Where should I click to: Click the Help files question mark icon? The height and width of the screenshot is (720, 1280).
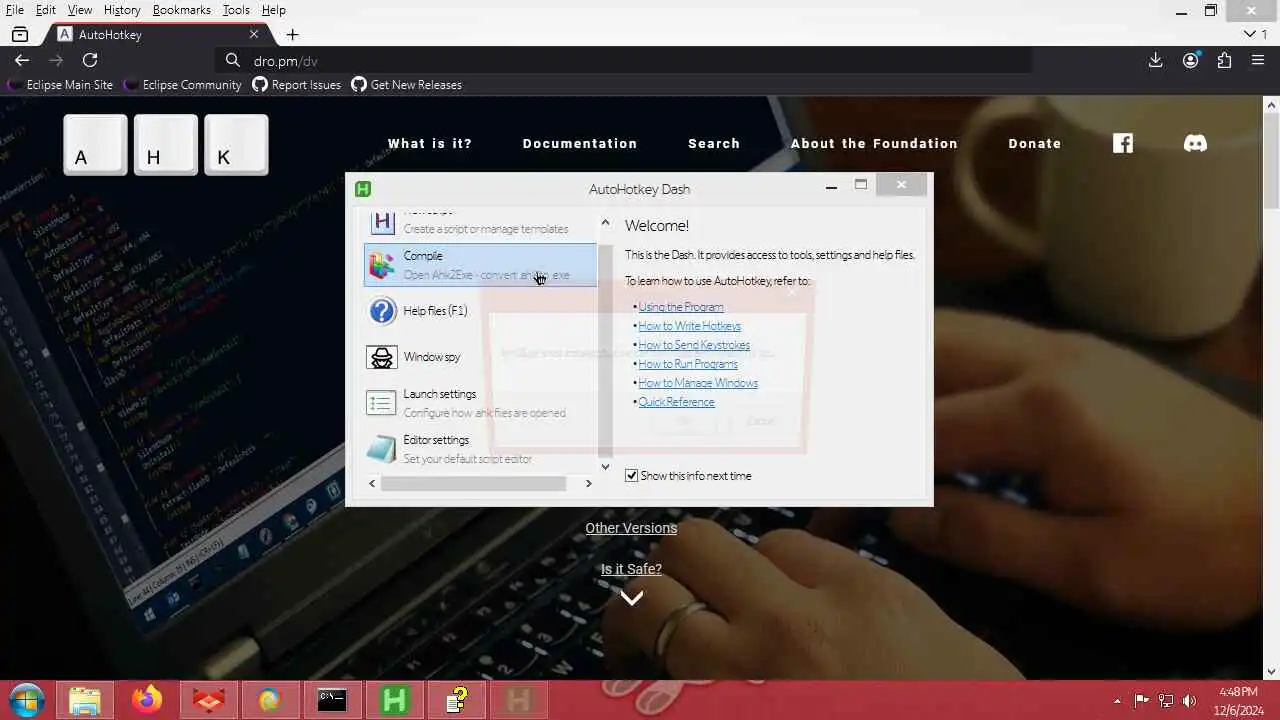(382, 311)
